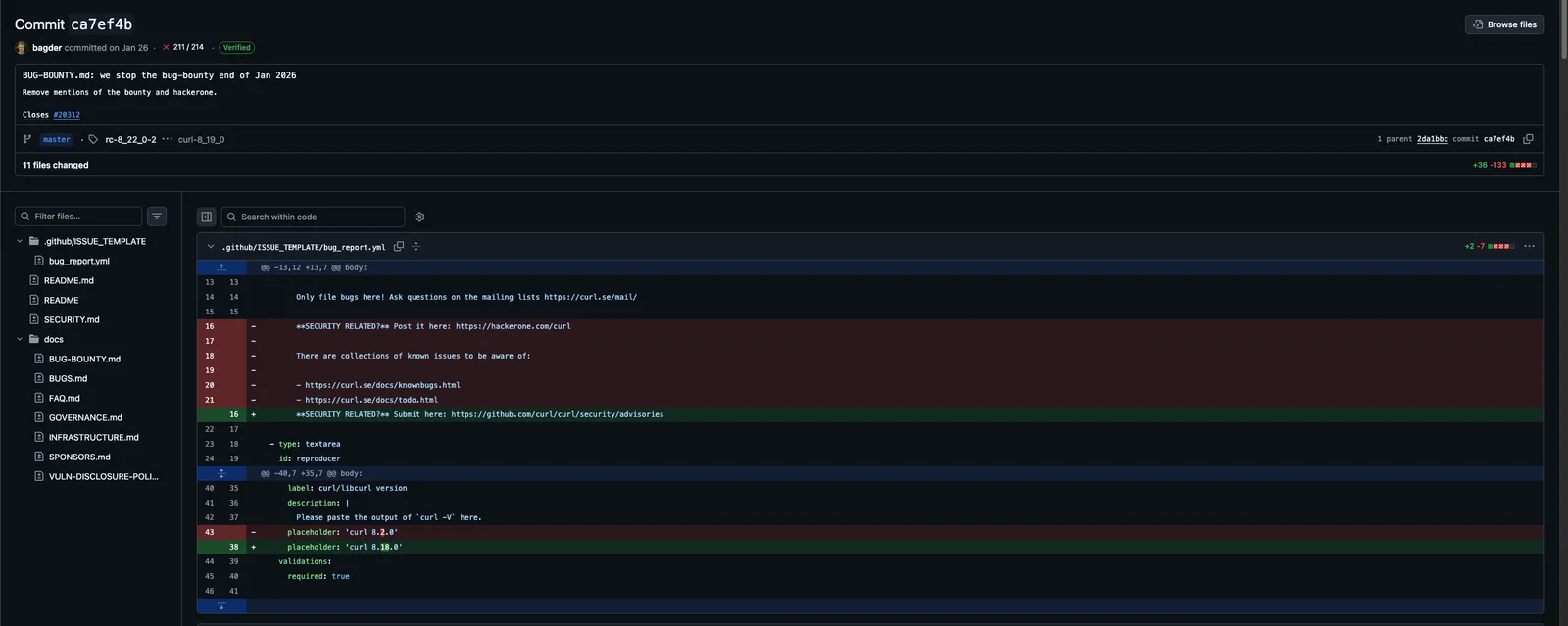
Task: Open the diff view settings gear
Action: click(419, 217)
